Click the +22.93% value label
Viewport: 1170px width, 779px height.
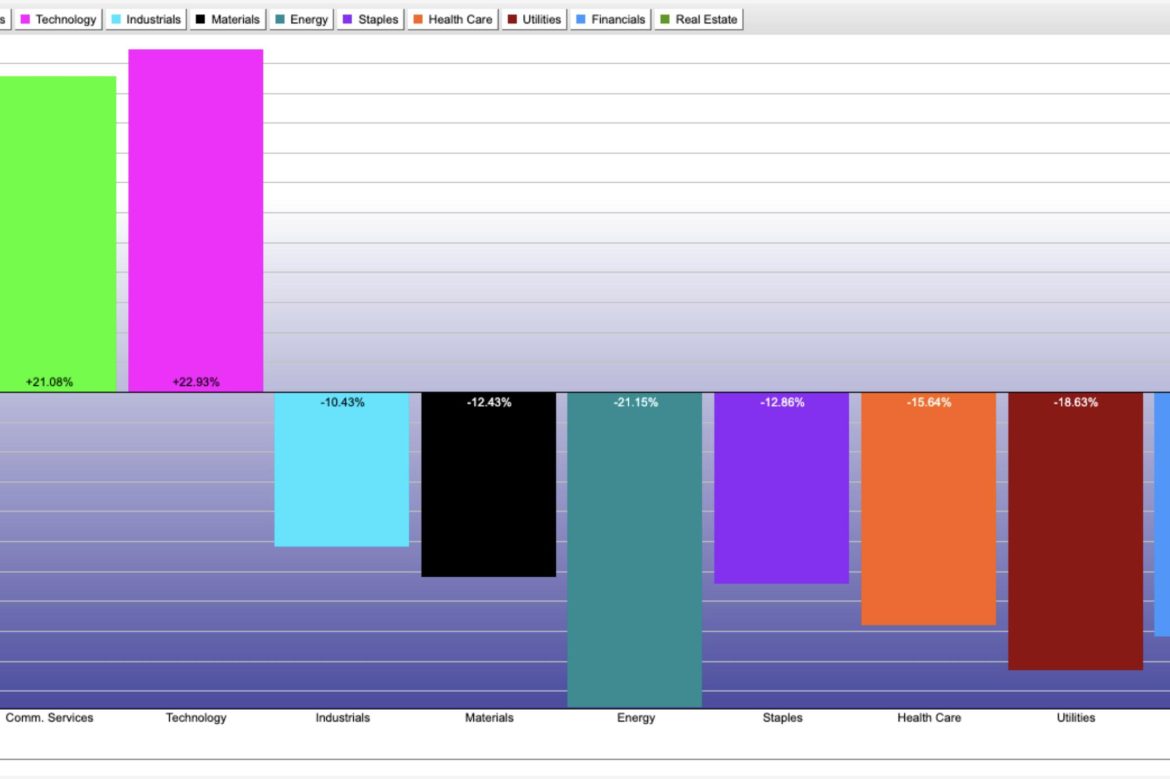coord(195,382)
